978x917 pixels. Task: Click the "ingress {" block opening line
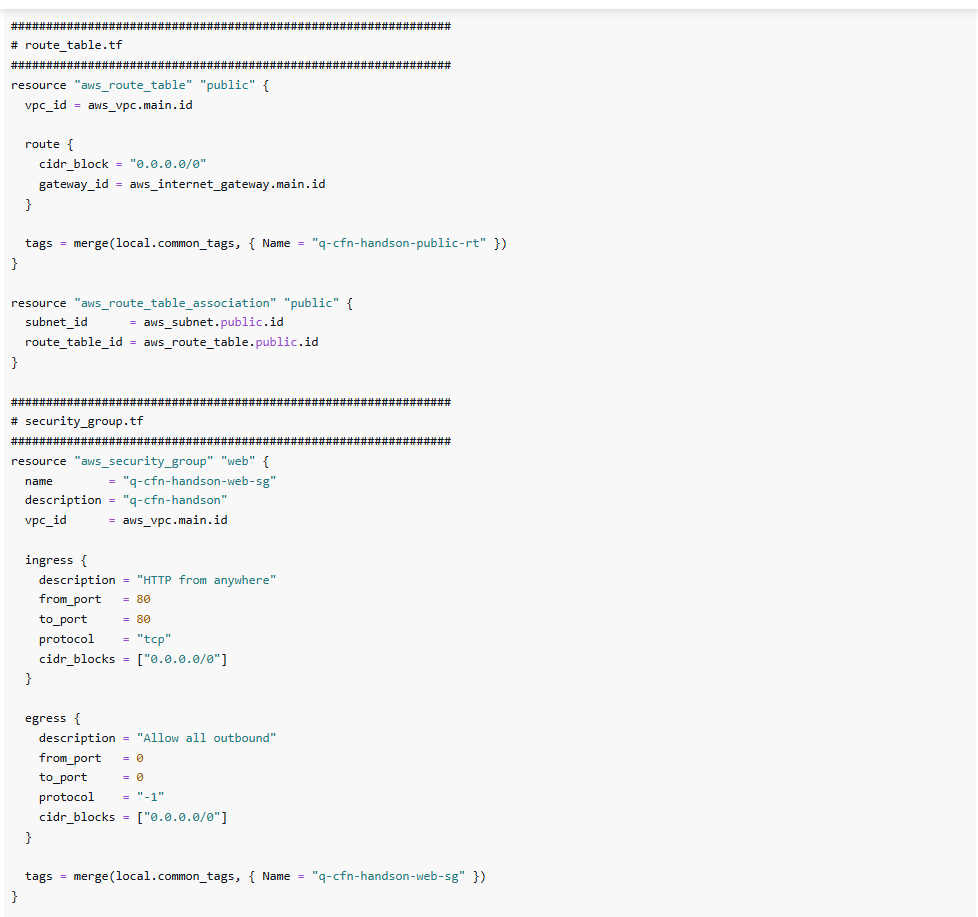click(x=56, y=560)
